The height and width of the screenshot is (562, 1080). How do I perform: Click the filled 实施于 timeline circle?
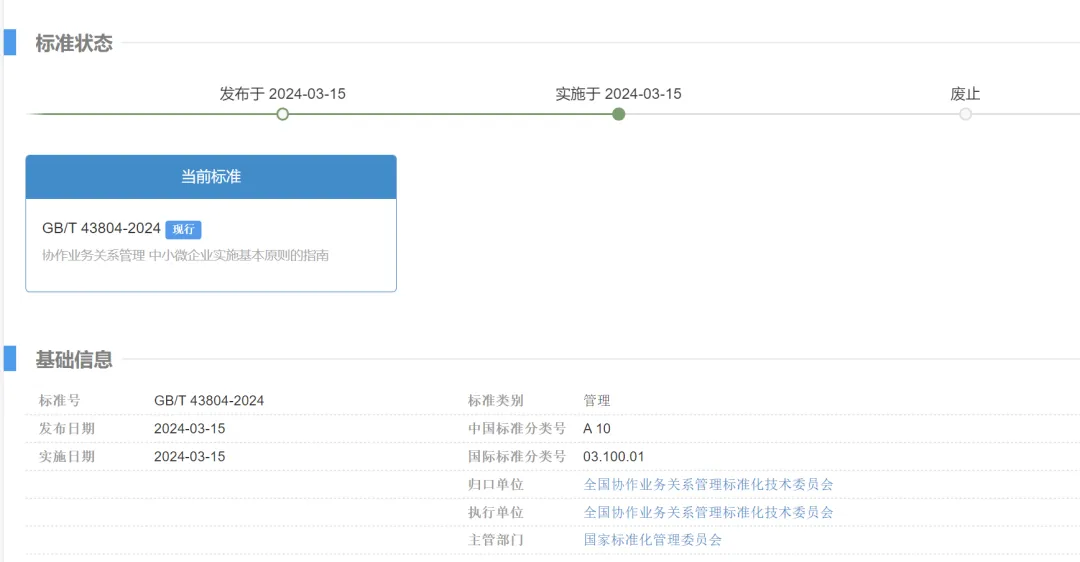tap(619, 114)
